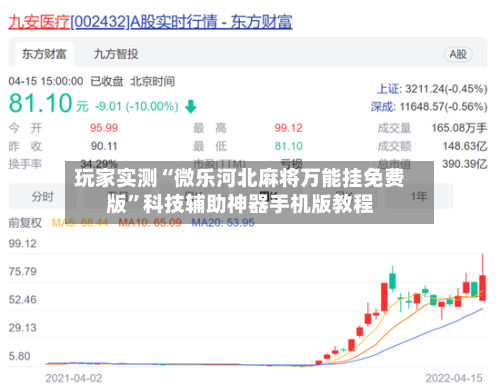The height and width of the screenshot is (385, 500).
Task: Click the y-axis label 29.13
Action: [23, 328]
